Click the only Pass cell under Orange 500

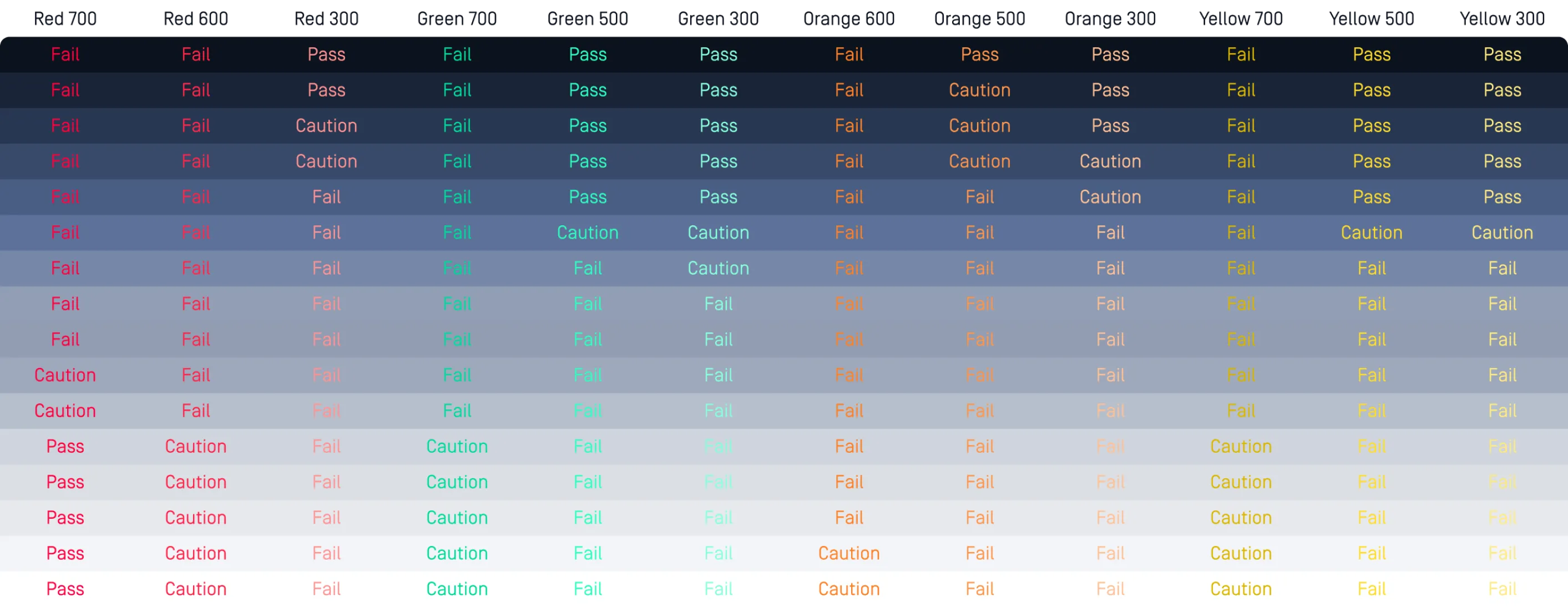[979, 54]
